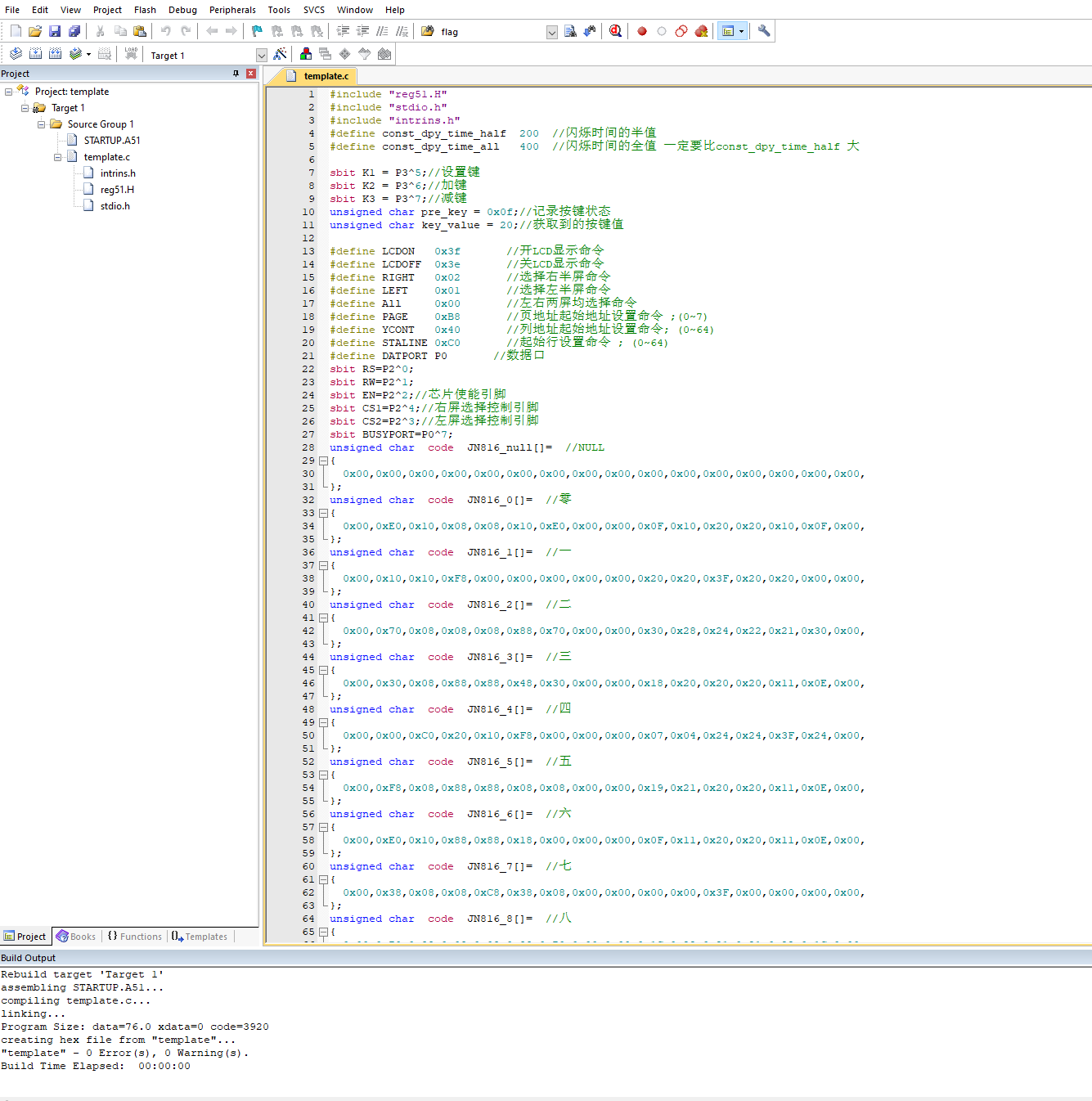Screen dimensions: 1092x1101
Task: Navigate backward with the left arrow icon
Action: click(x=212, y=31)
